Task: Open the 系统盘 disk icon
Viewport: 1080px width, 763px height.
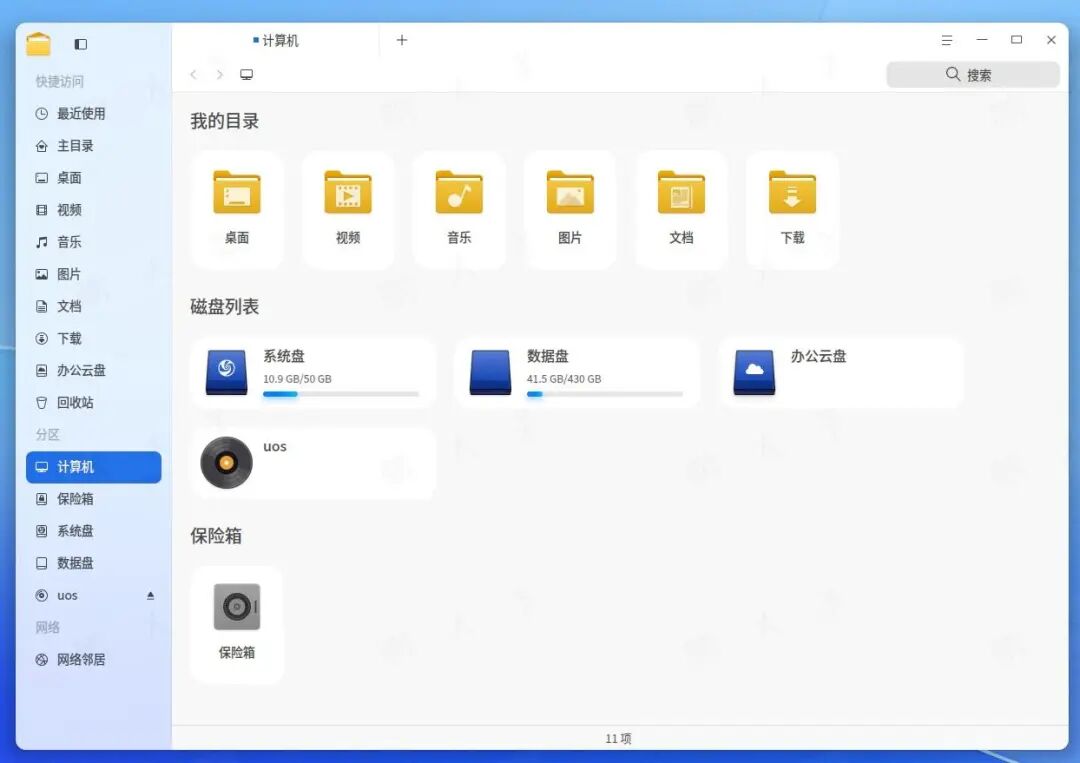Action: tap(226, 371)
